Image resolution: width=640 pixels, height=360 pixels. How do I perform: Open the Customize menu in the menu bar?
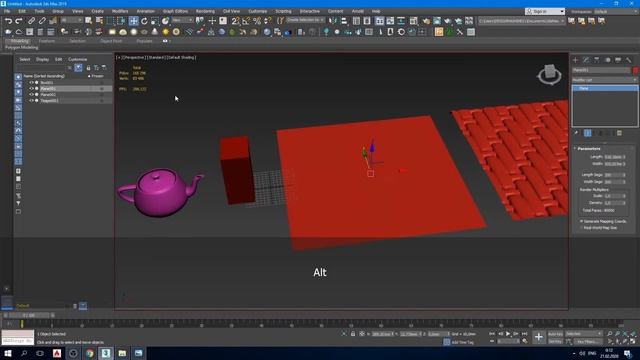tap(258, 11)
